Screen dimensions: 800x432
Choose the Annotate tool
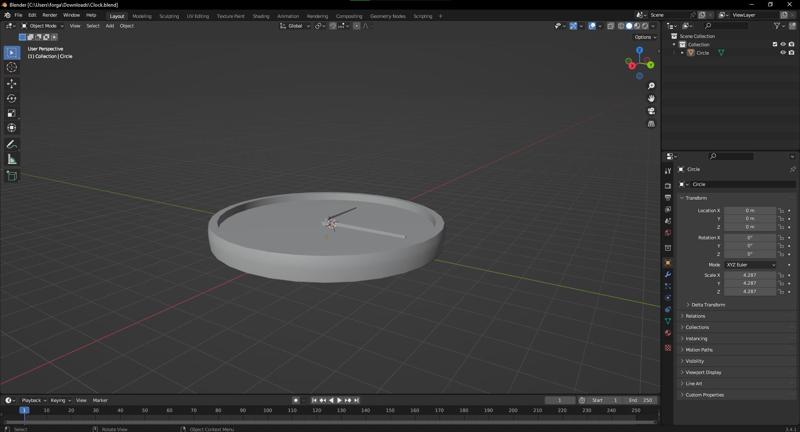[x=12, y=145]
